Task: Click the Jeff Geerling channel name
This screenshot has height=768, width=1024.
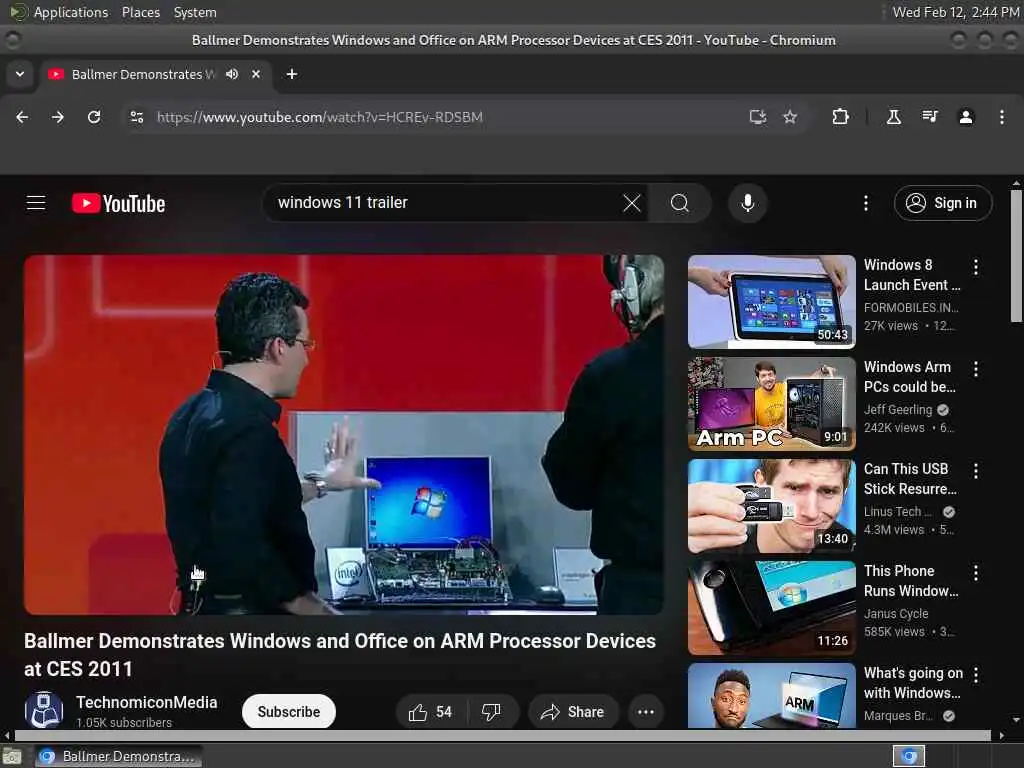Action: pos(898,409)
